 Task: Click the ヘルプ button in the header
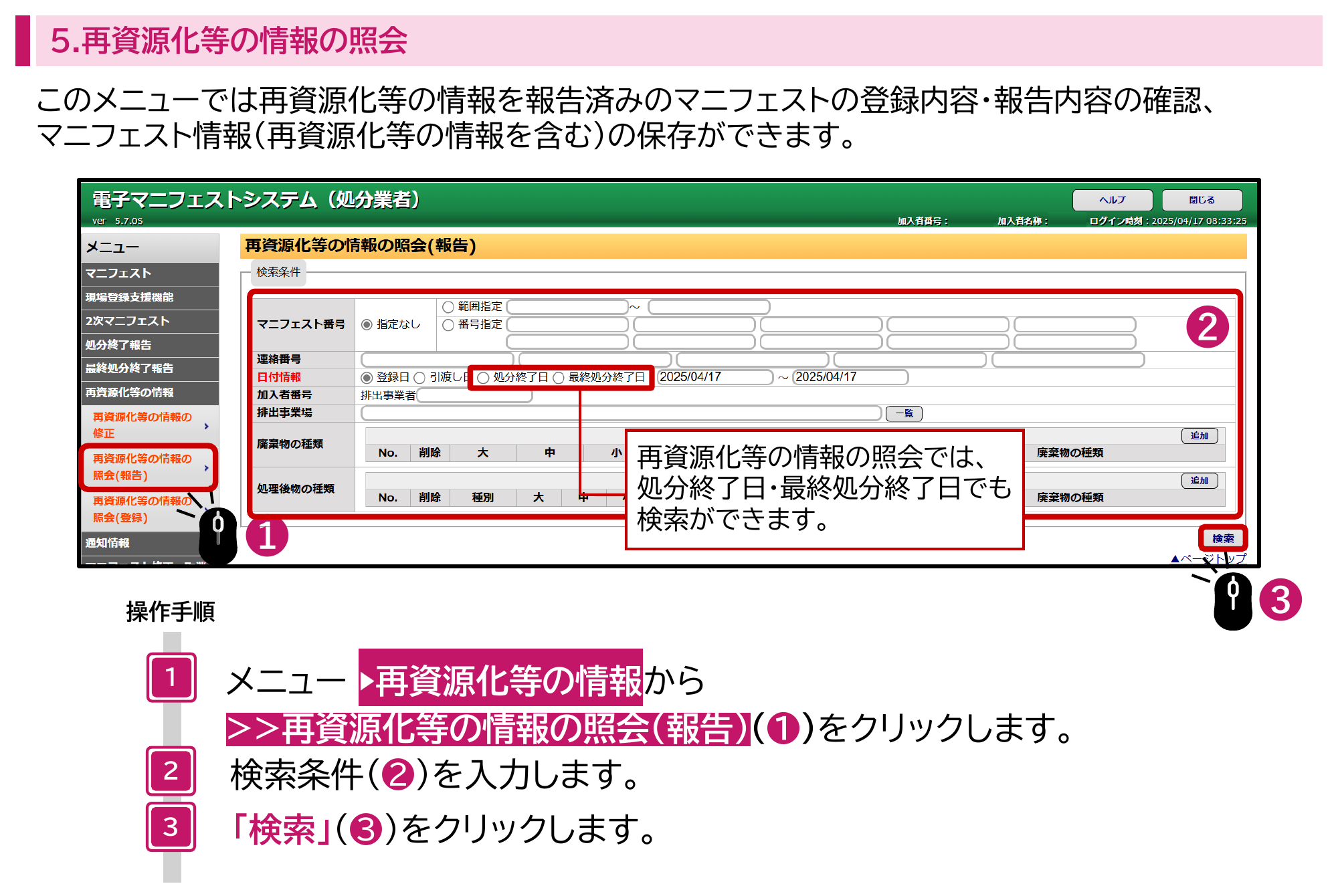click(x=1112, y=200)
